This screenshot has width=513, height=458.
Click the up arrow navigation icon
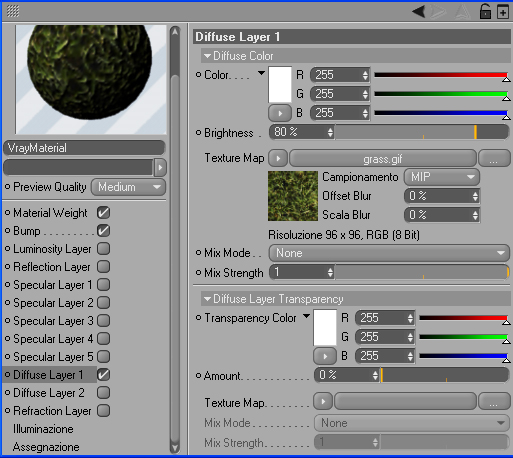(463, 12)
